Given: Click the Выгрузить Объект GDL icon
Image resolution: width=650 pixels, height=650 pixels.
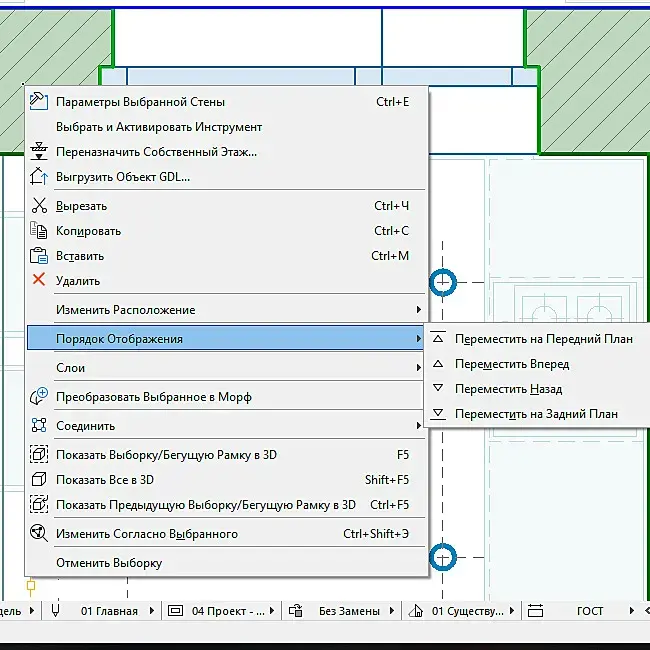Looking at the screenshot, I should [39, 177].
